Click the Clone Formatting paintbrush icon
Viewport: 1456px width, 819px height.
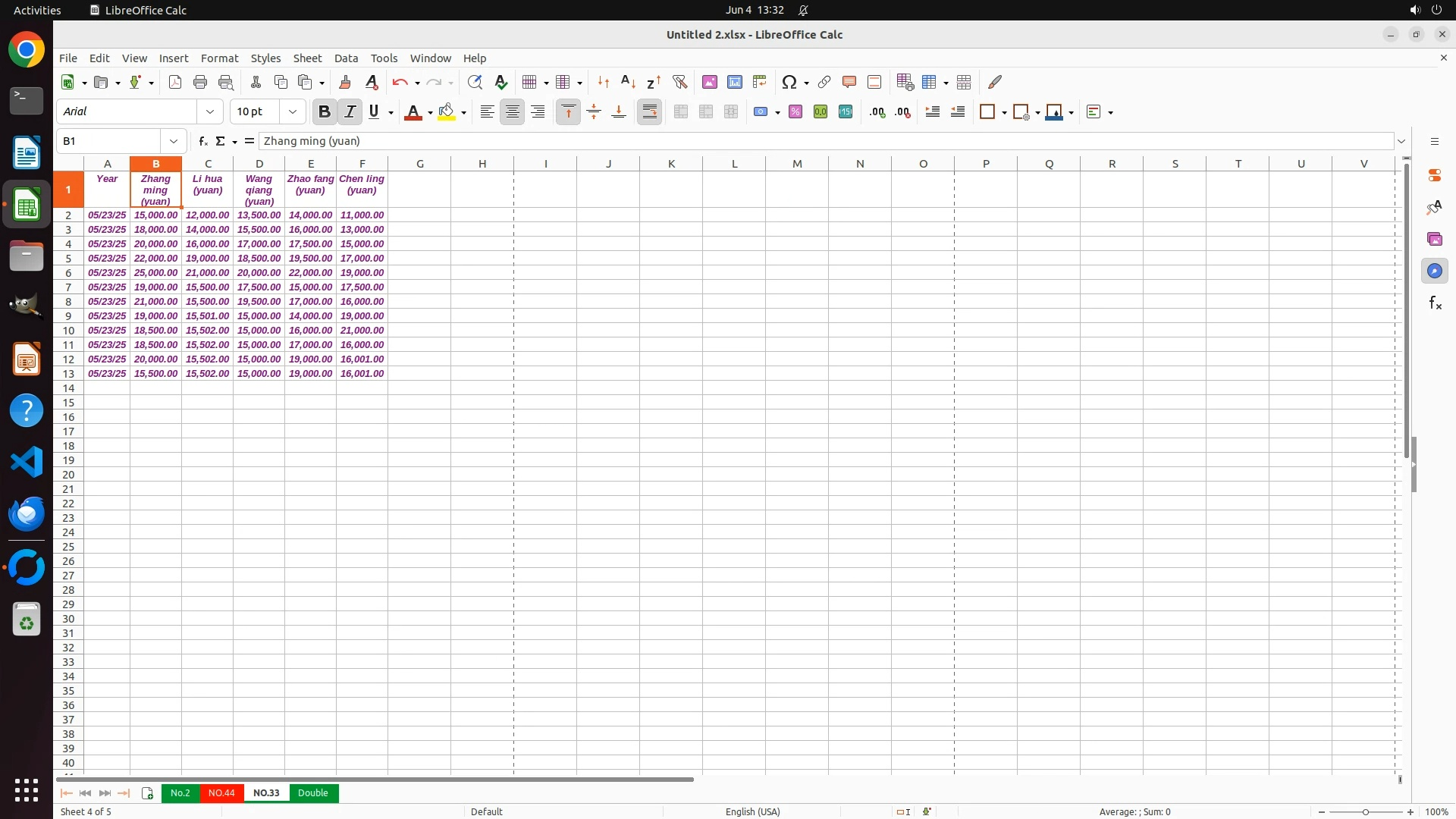[345, 82]
